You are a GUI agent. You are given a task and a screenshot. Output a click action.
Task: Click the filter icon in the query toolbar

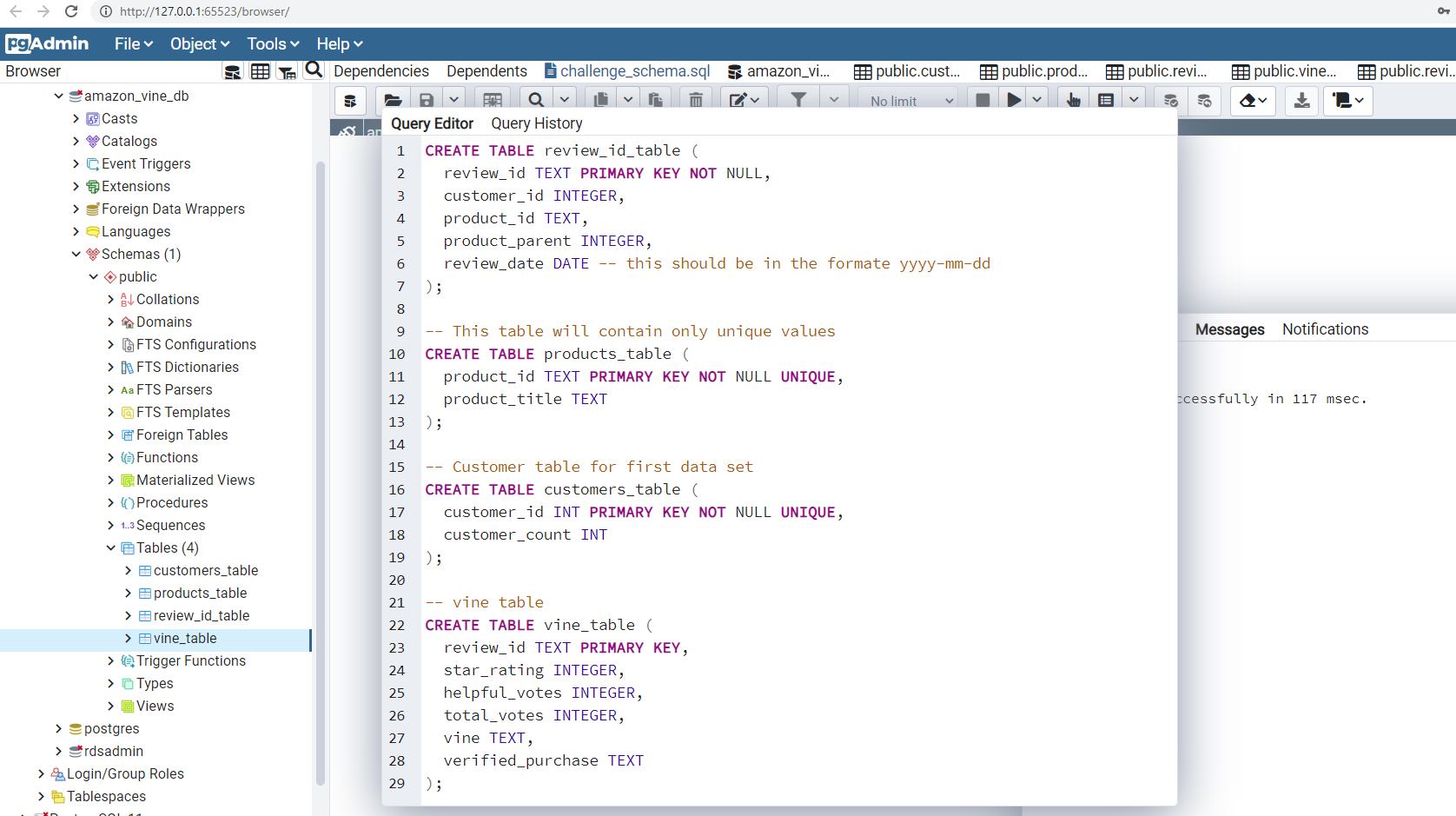tap(797, 99)
